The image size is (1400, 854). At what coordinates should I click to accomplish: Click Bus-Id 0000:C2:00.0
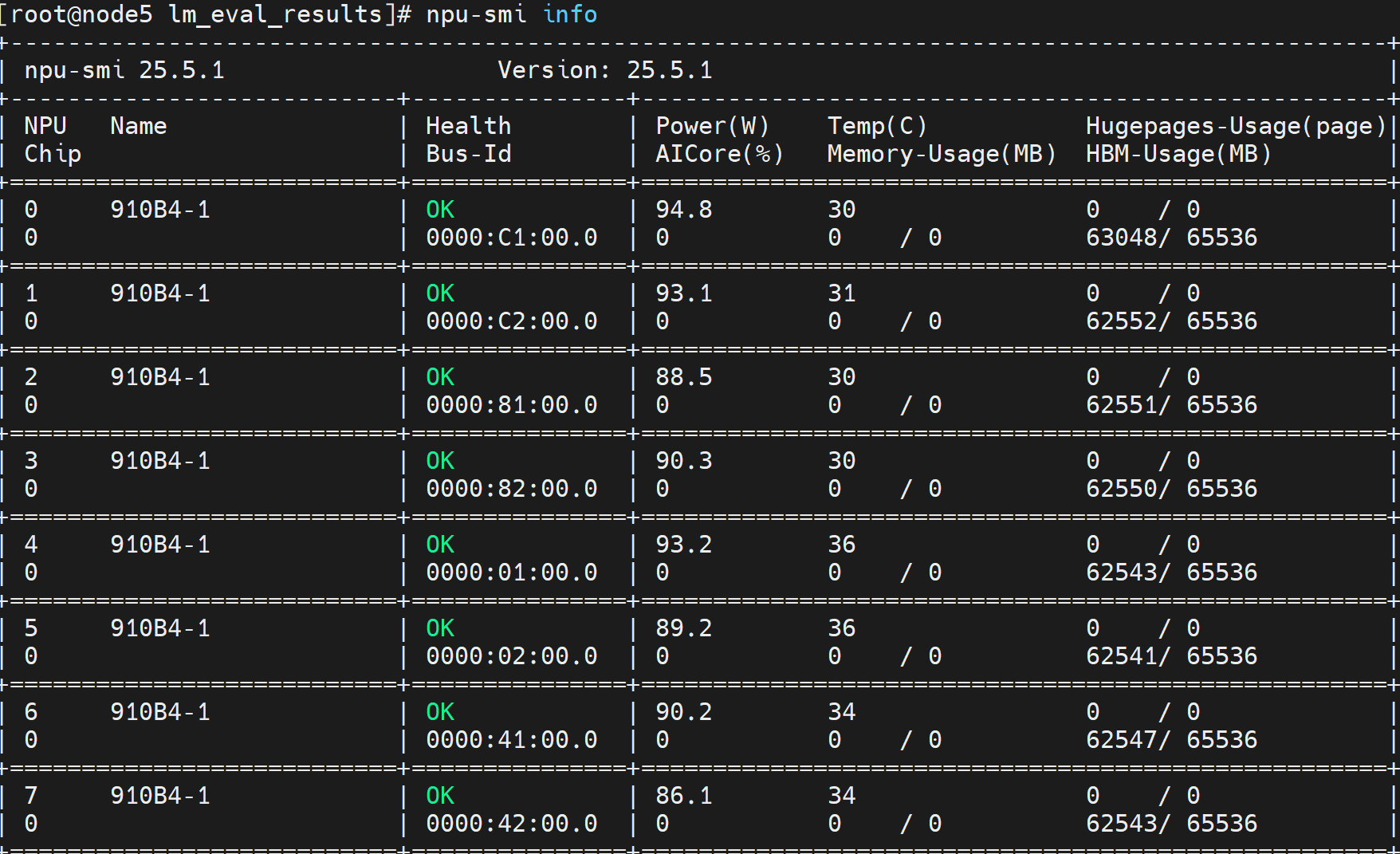coord(511,321)
